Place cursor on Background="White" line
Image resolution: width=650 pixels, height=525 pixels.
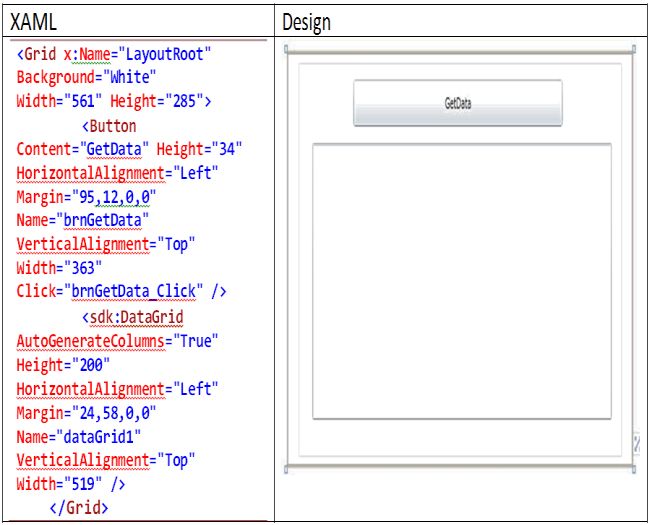pyautogui.click(x=88, y=77)
